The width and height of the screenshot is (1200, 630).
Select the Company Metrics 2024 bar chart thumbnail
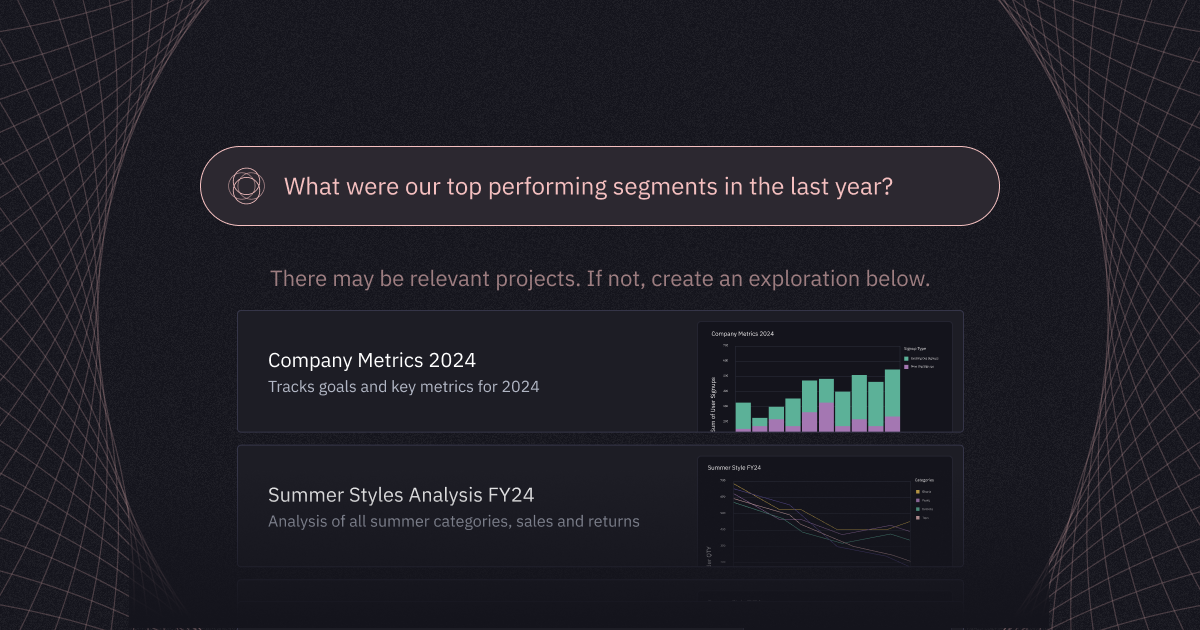coord(824,377)
